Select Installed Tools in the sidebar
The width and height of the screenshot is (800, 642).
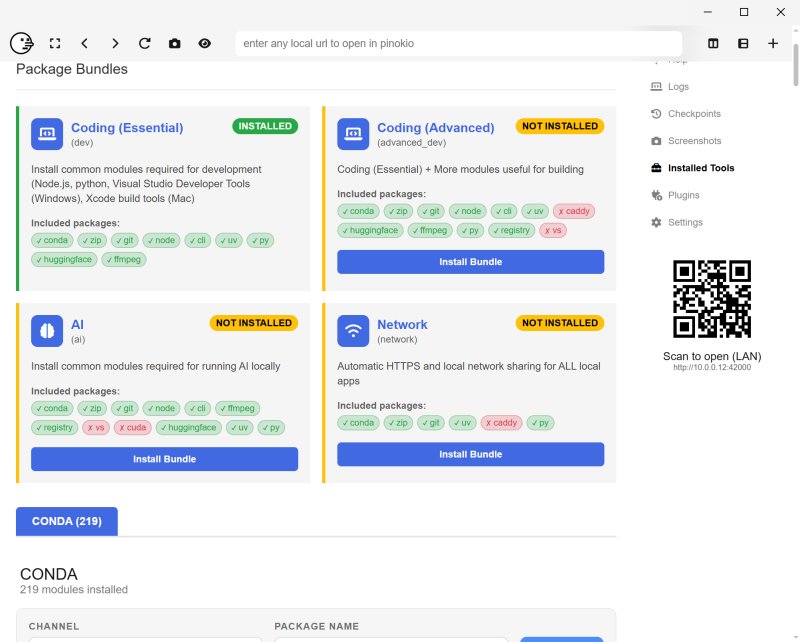(x=701, y=168)
